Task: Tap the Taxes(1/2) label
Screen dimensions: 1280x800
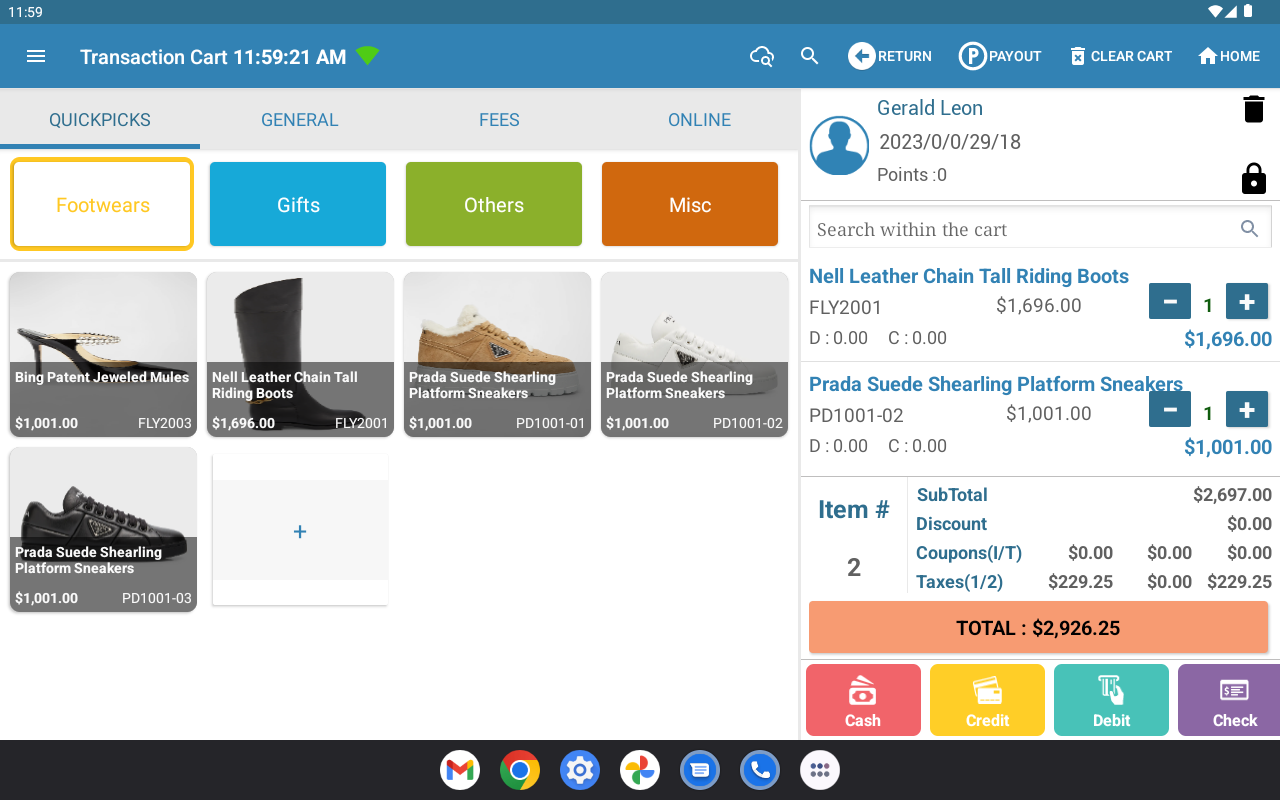Action: [x=959, y=582]
